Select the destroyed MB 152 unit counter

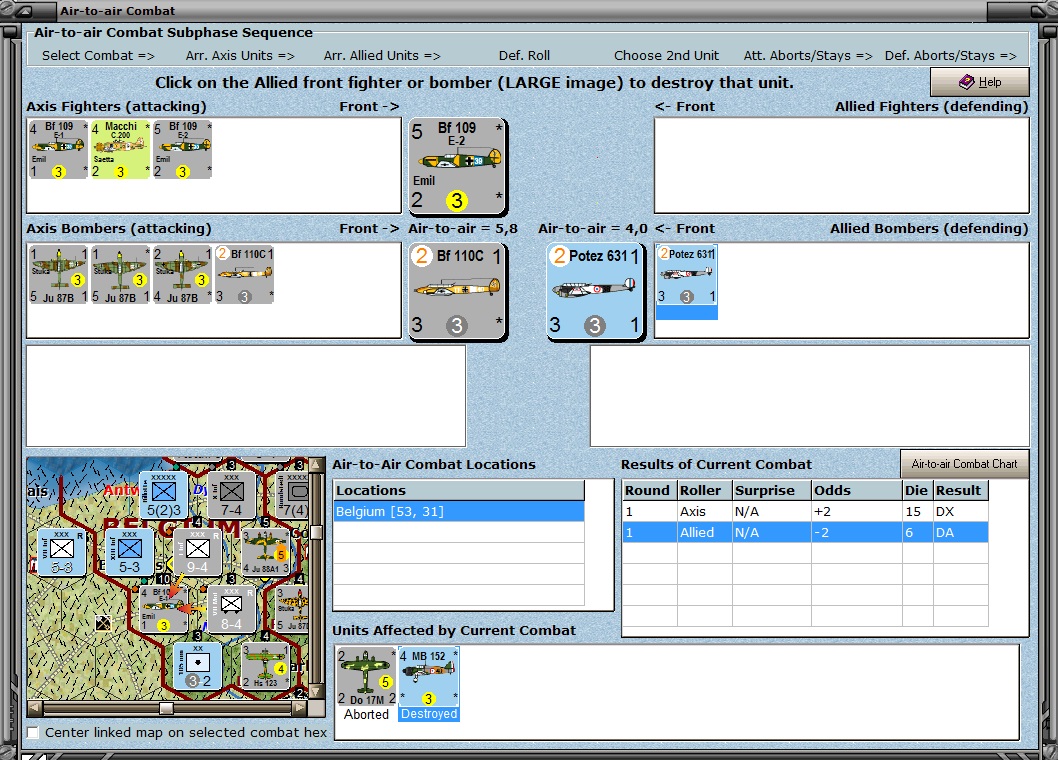pyautogui.click(x=428, y=677)
